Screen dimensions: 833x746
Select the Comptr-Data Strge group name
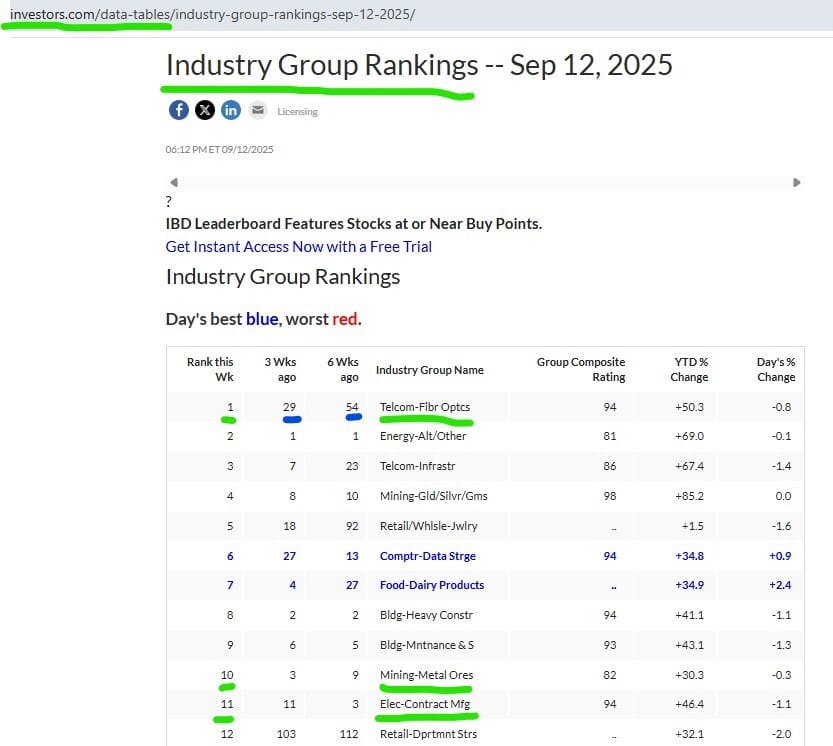click(428, 556)
